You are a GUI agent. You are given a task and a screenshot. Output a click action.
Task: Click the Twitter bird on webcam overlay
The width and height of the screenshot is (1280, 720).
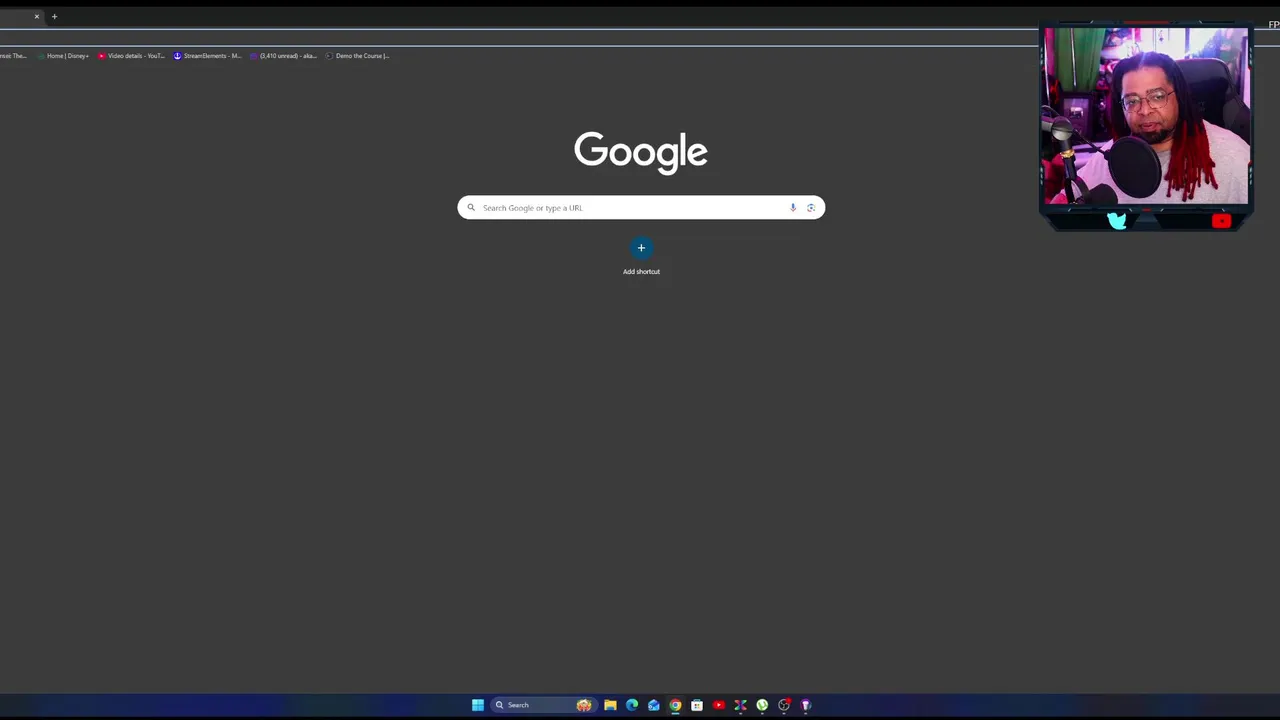[1117, 221]
